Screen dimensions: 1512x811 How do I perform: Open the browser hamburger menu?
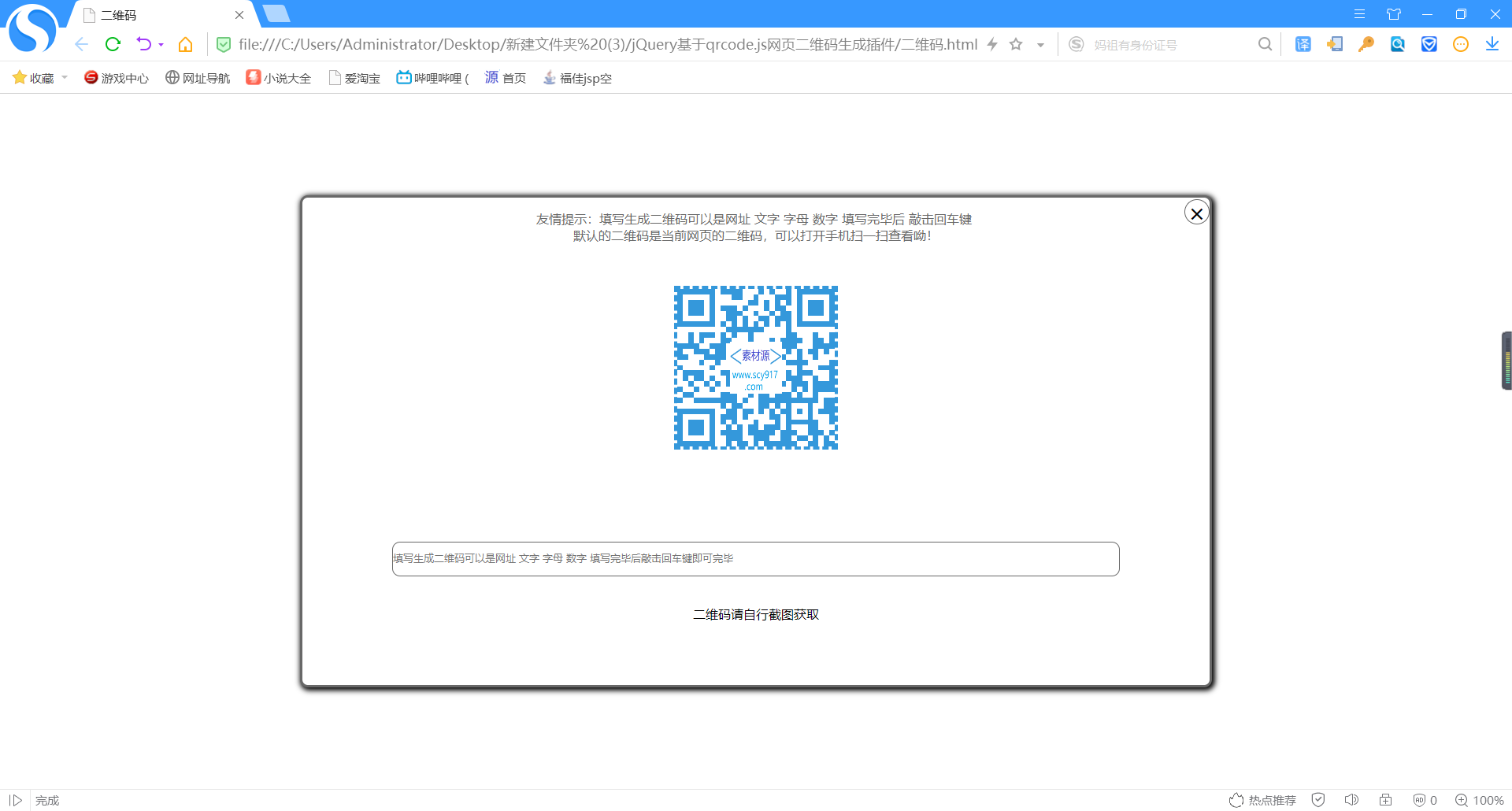[1358, 13]
